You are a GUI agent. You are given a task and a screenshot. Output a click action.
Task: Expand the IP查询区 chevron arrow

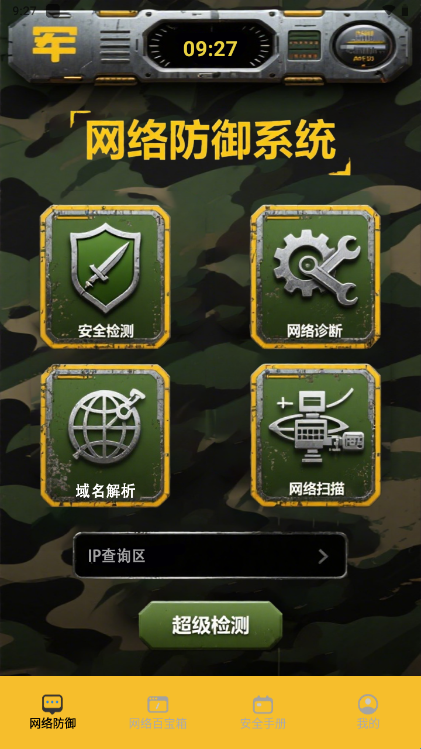tap(324, 556)
